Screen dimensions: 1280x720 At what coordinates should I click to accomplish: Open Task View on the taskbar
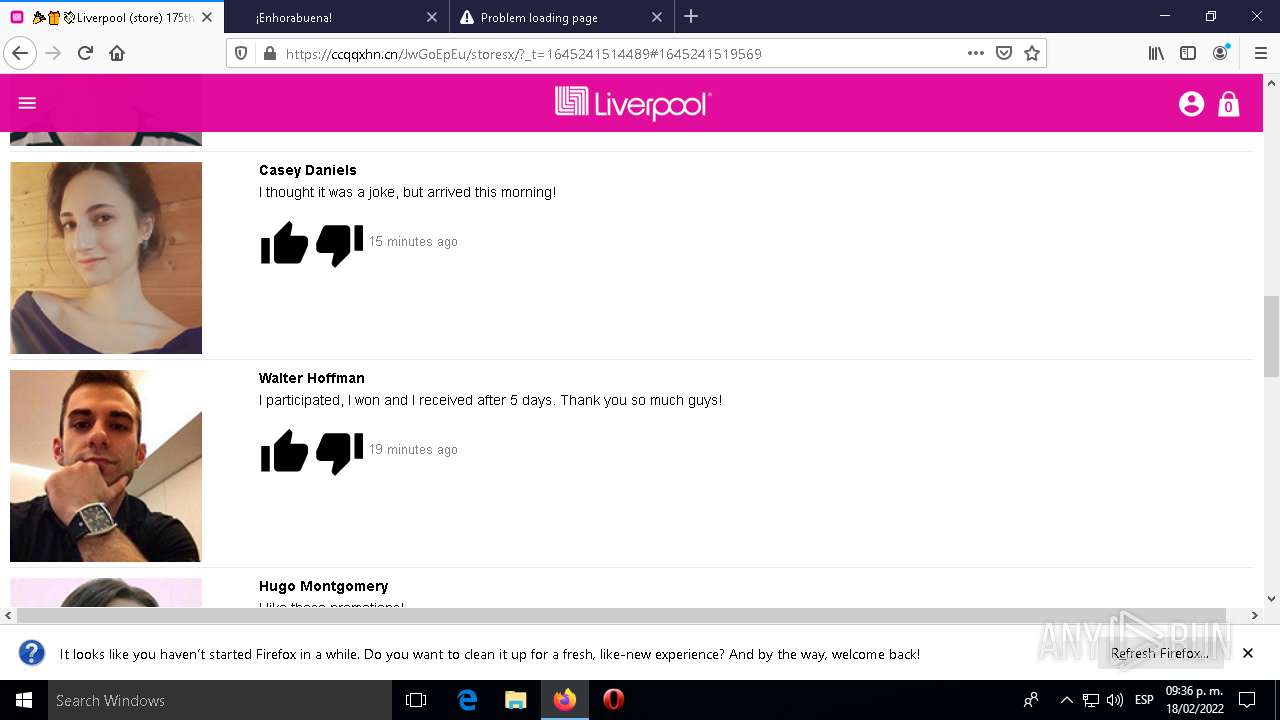pos(416,700)
